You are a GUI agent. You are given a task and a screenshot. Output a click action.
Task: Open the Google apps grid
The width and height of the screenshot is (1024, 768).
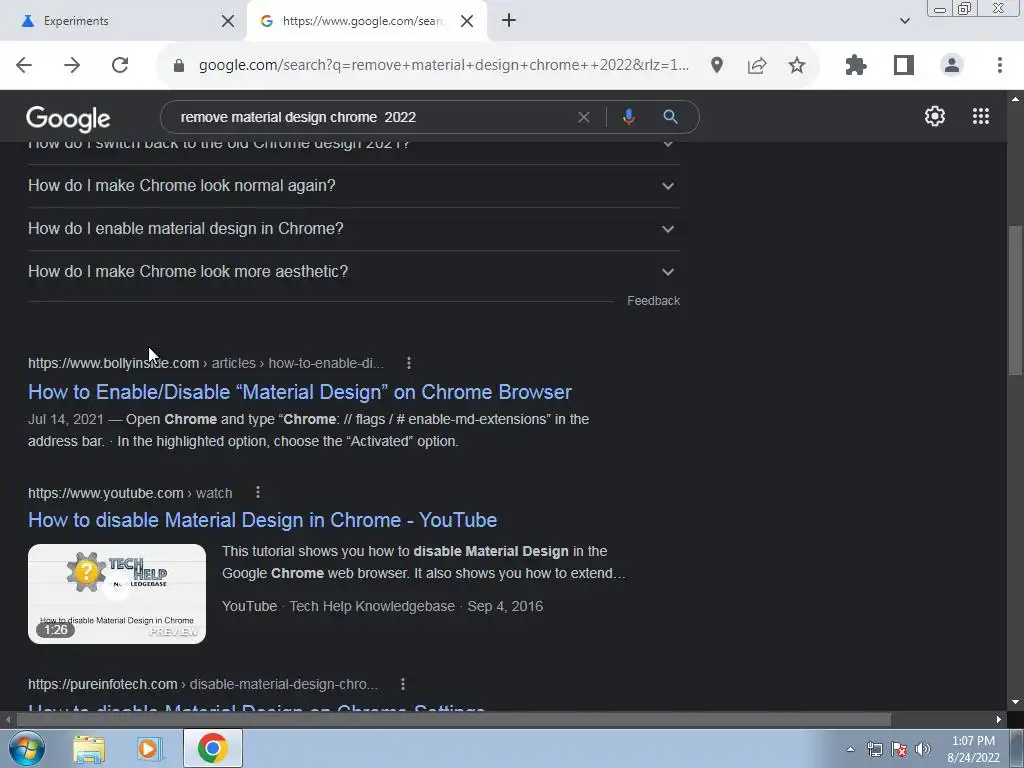click(x=980, y=116)
